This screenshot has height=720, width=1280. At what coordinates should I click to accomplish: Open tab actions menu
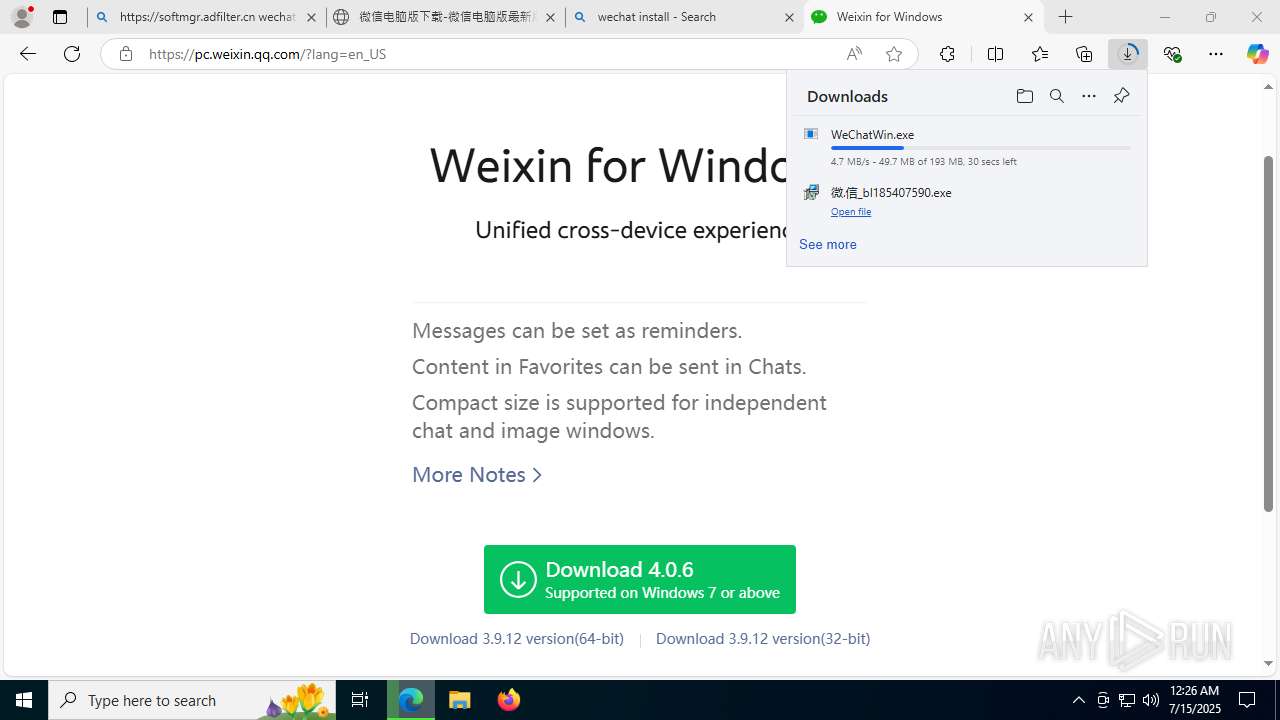tap(60, 17)
